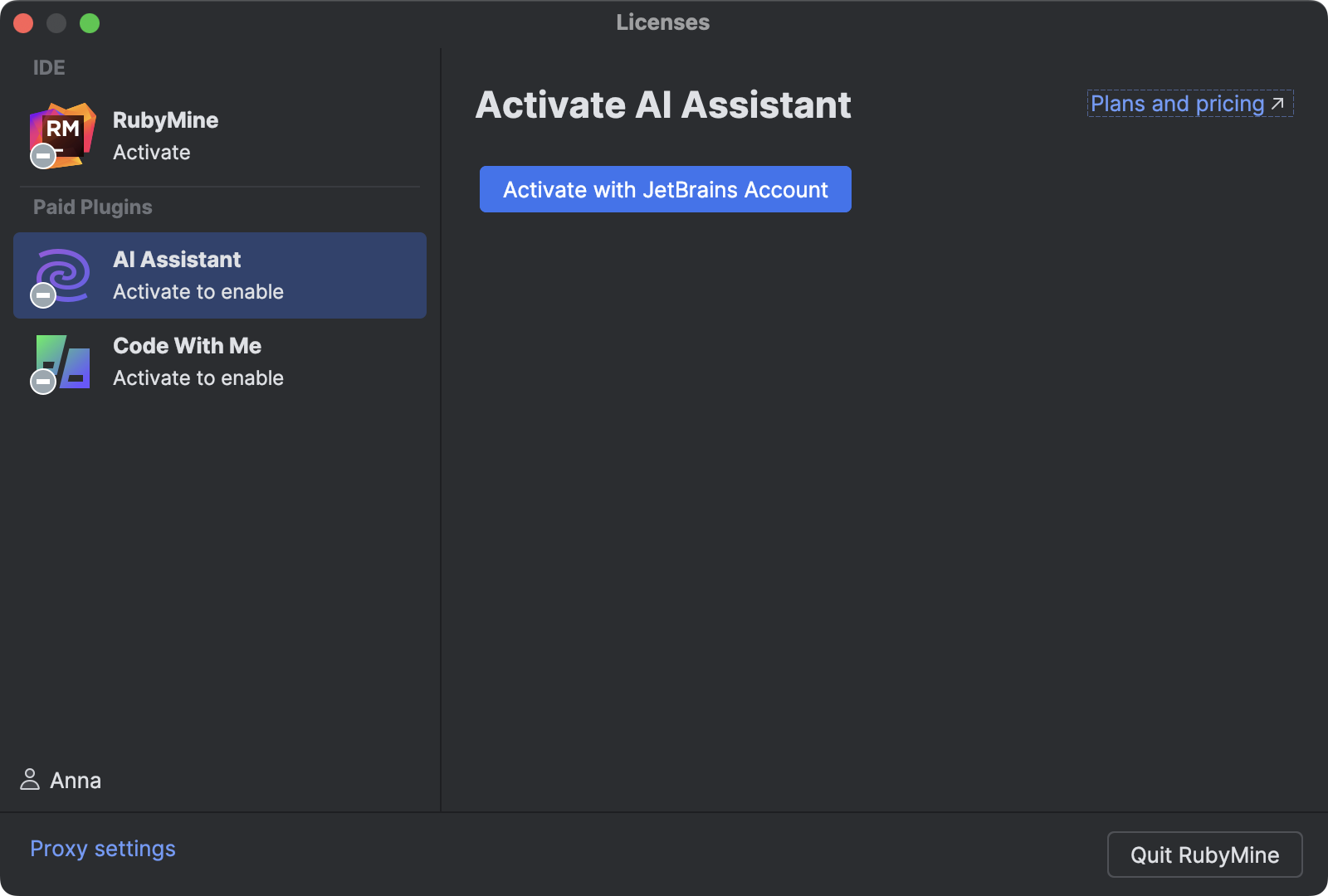The height and width of the screenshot is (896, 1328).
Task: Close the Licenses window with the red button
Action: point(23,23)
